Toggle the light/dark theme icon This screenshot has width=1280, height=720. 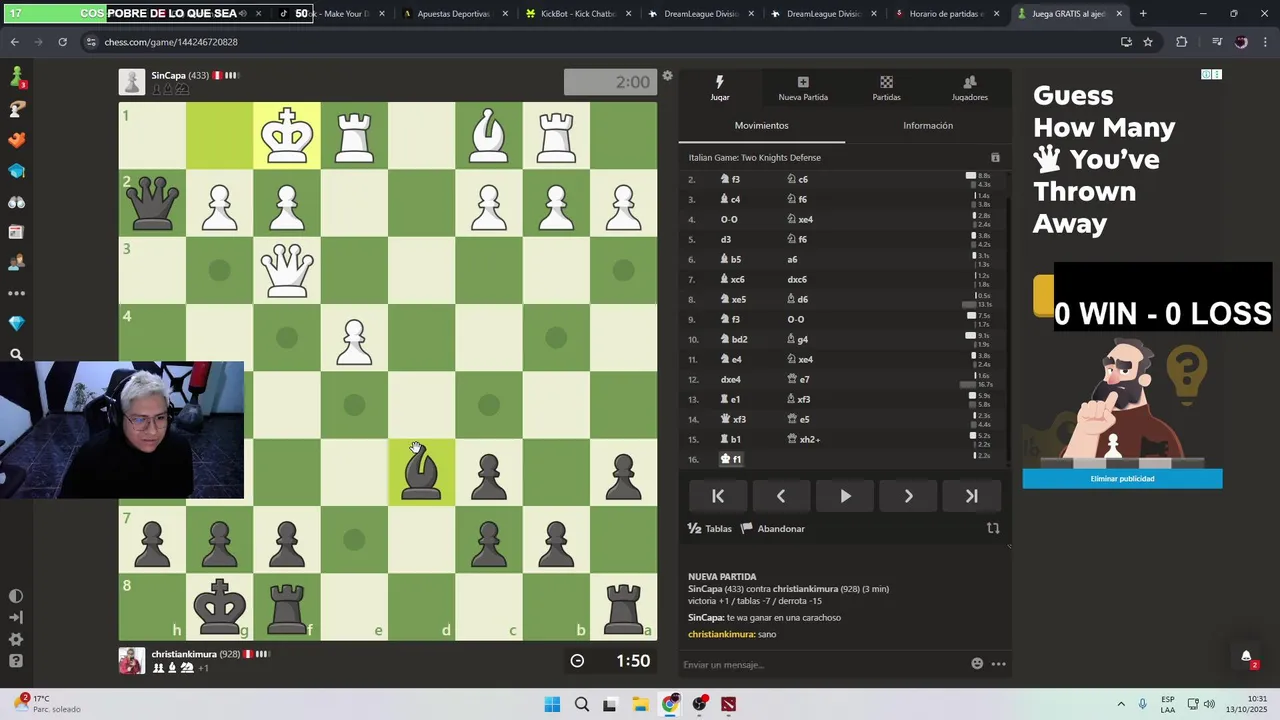click(16, 596)
